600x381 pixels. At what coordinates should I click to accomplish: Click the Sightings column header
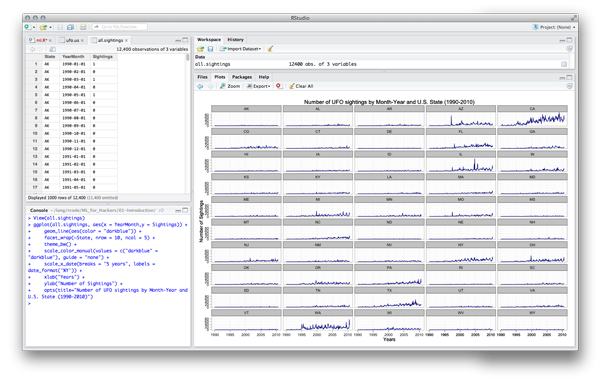click(103, 57)
